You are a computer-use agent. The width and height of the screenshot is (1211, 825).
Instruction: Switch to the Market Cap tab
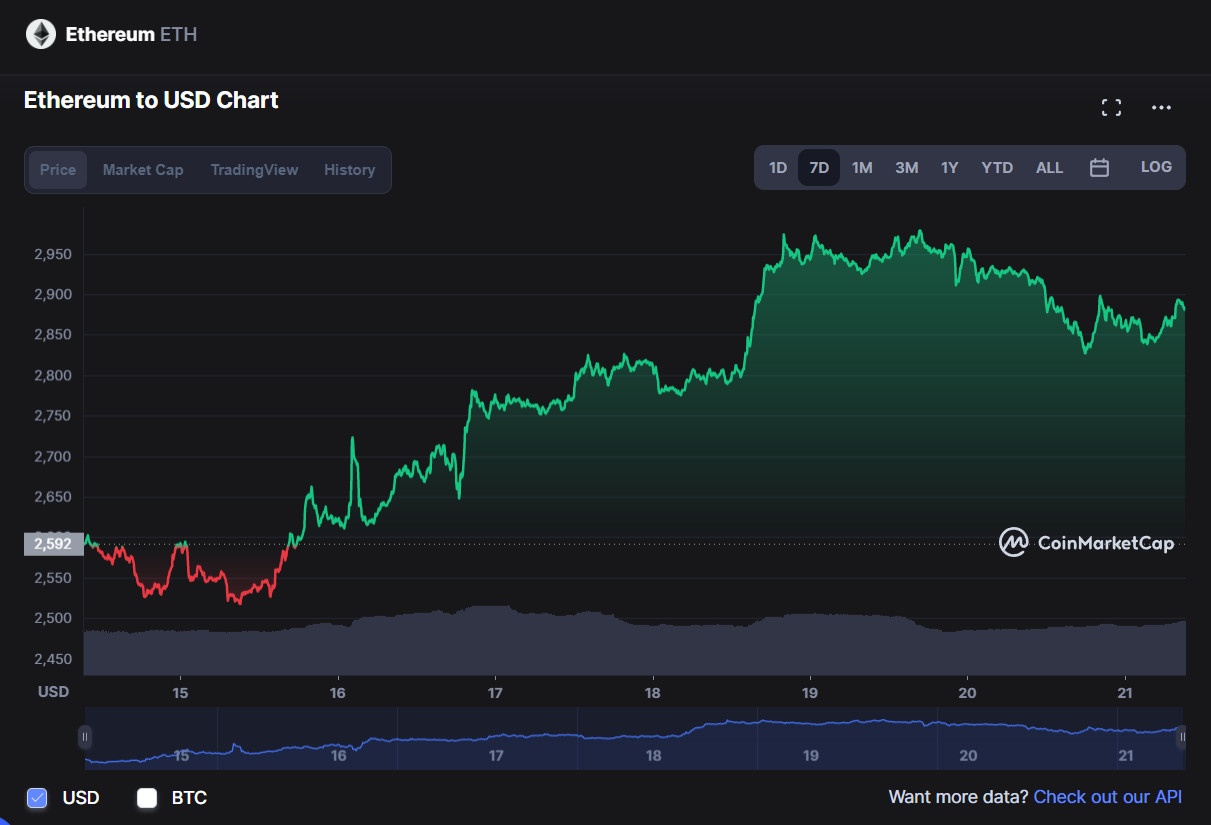pyautogui.click(x=142, y=169)
